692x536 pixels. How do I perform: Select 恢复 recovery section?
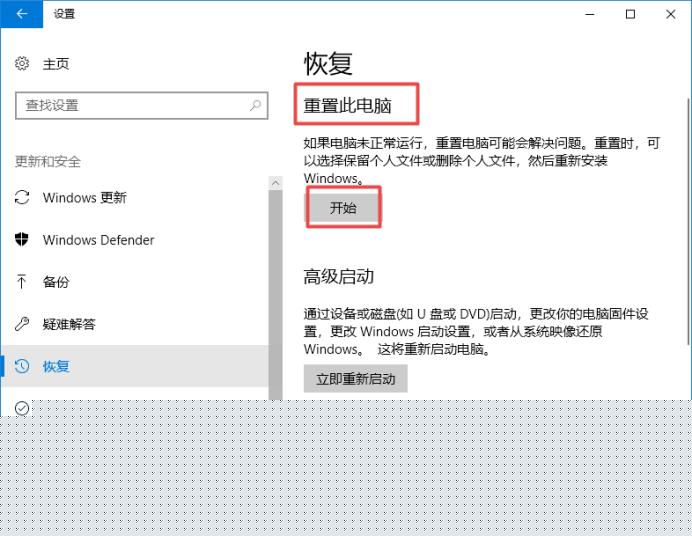tap(134, 366)
